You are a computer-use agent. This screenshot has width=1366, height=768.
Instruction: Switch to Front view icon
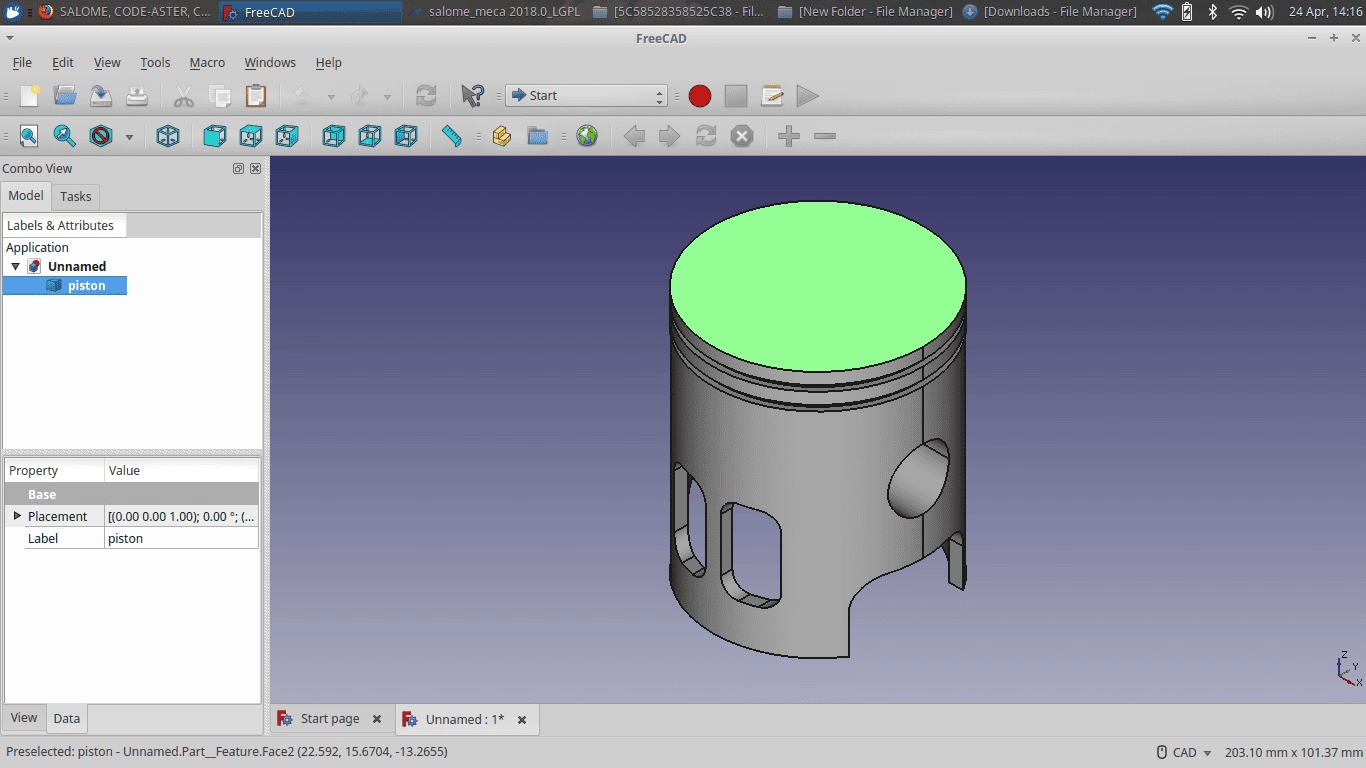215,136
